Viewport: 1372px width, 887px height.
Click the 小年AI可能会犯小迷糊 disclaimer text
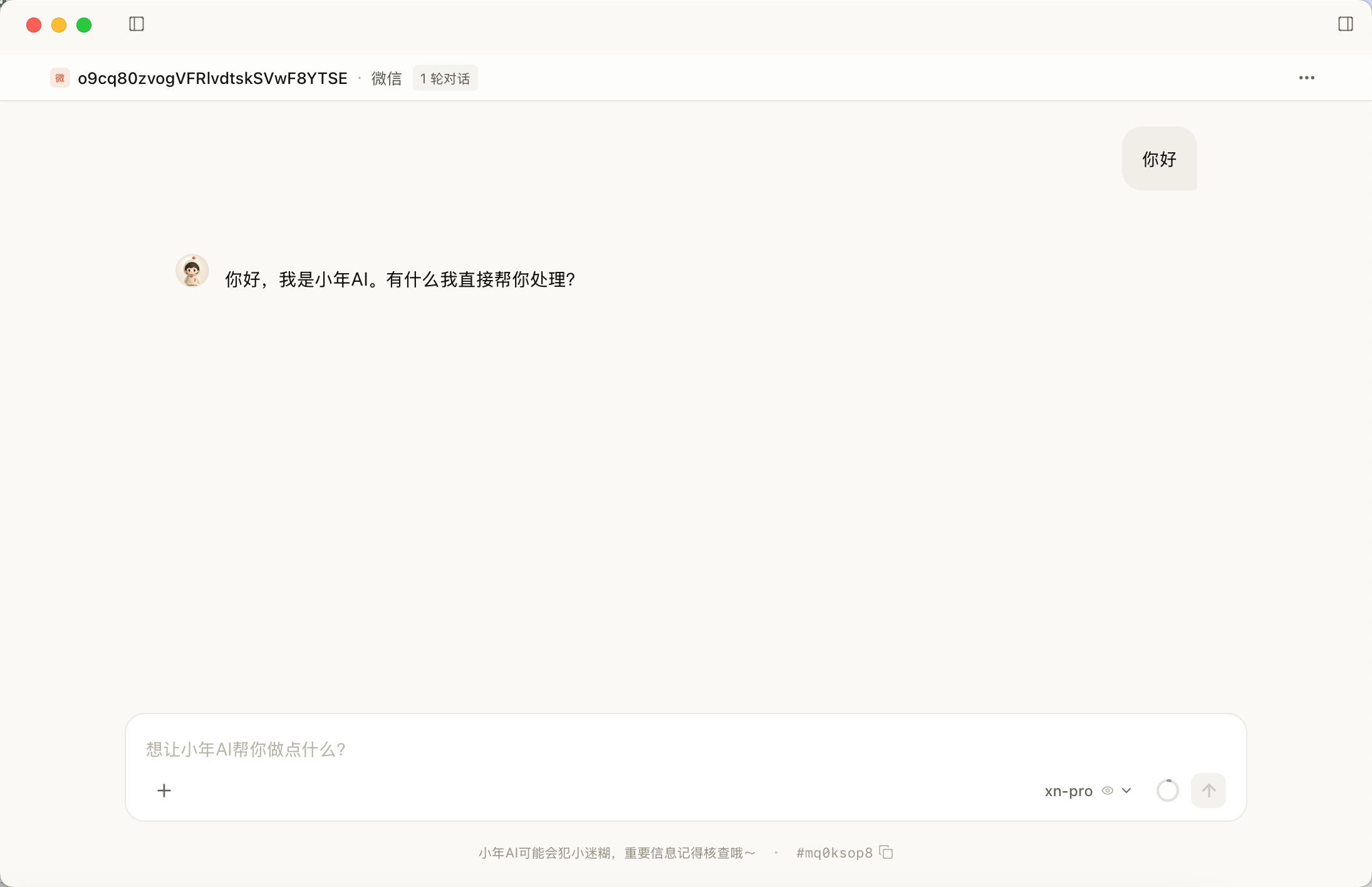pos(617,853)
